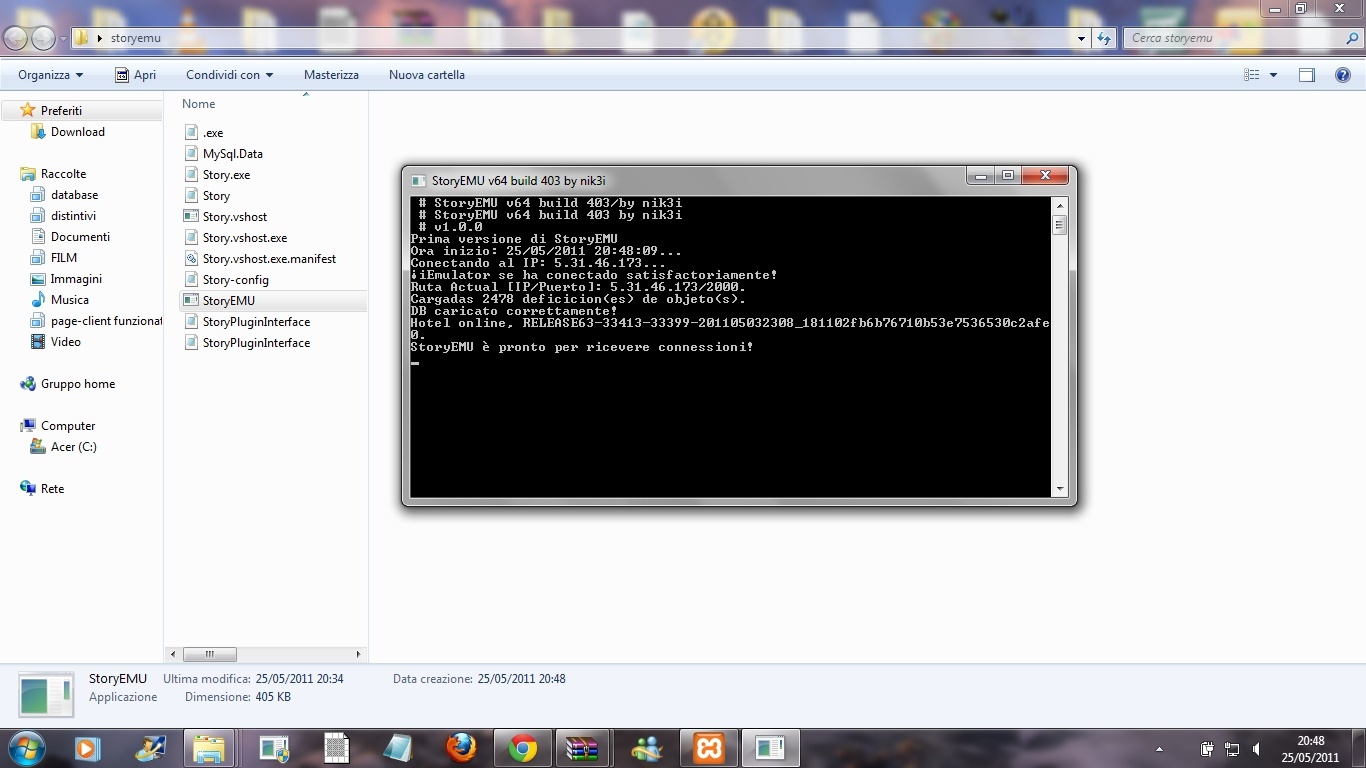Click file list scroll right arrow
This screenshot has width=1366, height=768.
tap(359, 654)
